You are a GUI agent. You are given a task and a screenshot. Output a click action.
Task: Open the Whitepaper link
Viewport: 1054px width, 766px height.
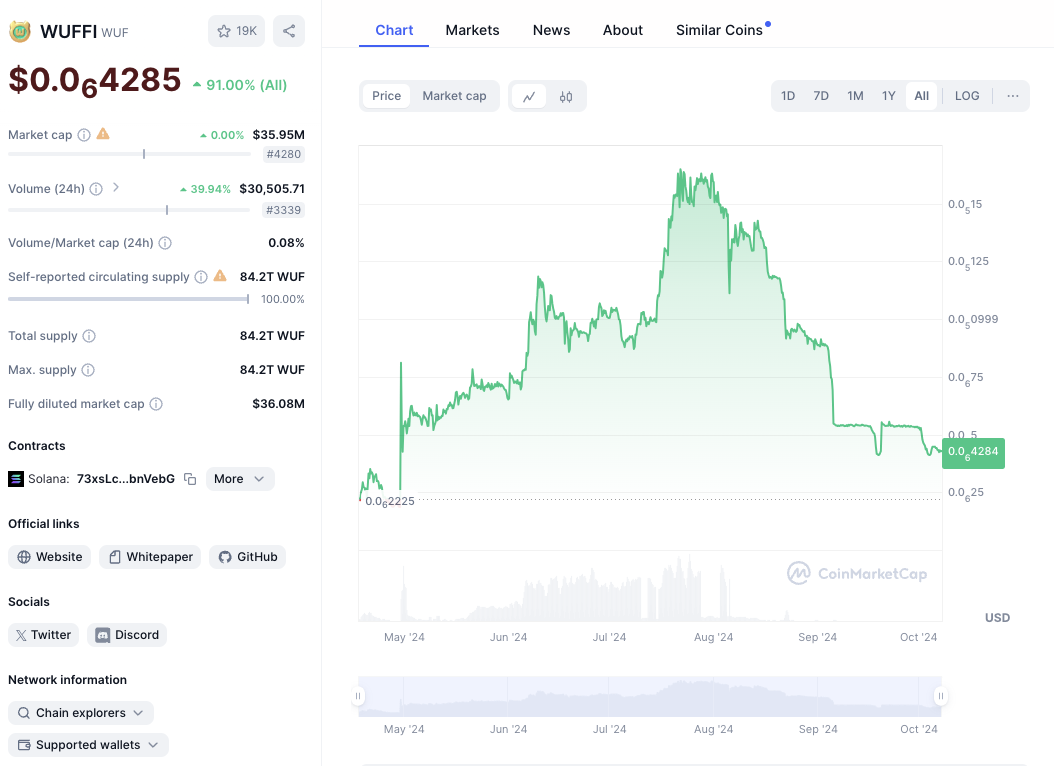150,557
